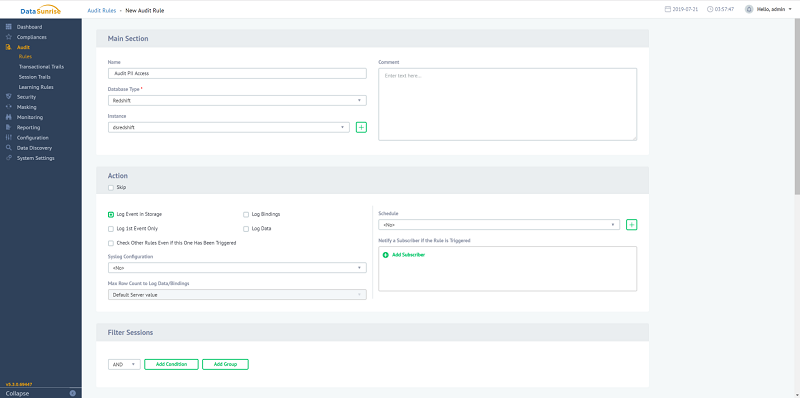Open Max Row Count to Log dropdown

[237, 294]
